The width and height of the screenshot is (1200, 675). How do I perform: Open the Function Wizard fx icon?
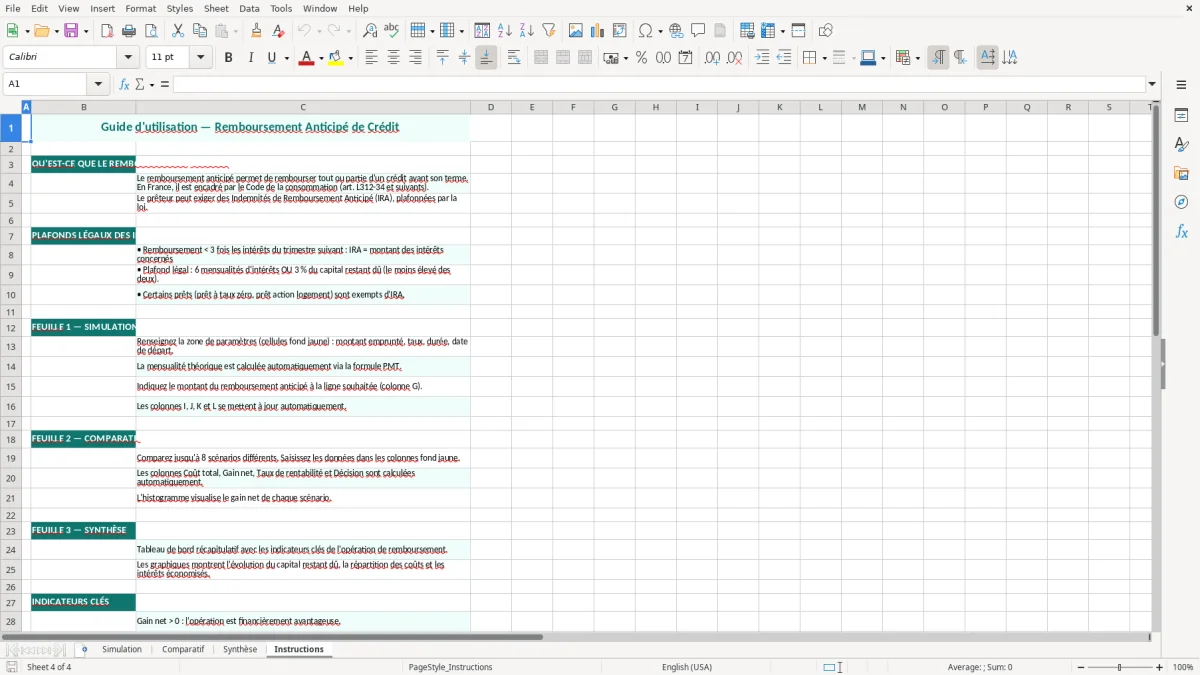point(125,84)
